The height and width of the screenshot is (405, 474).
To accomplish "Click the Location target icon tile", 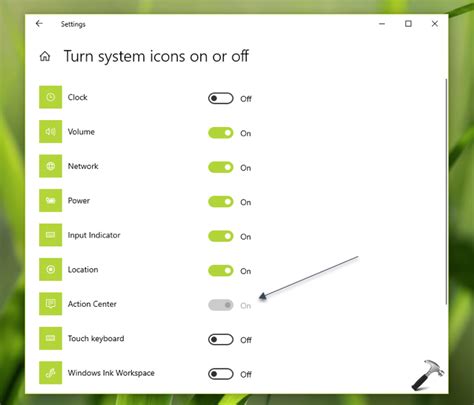I will pyautogui.click(x=50, y=269).
